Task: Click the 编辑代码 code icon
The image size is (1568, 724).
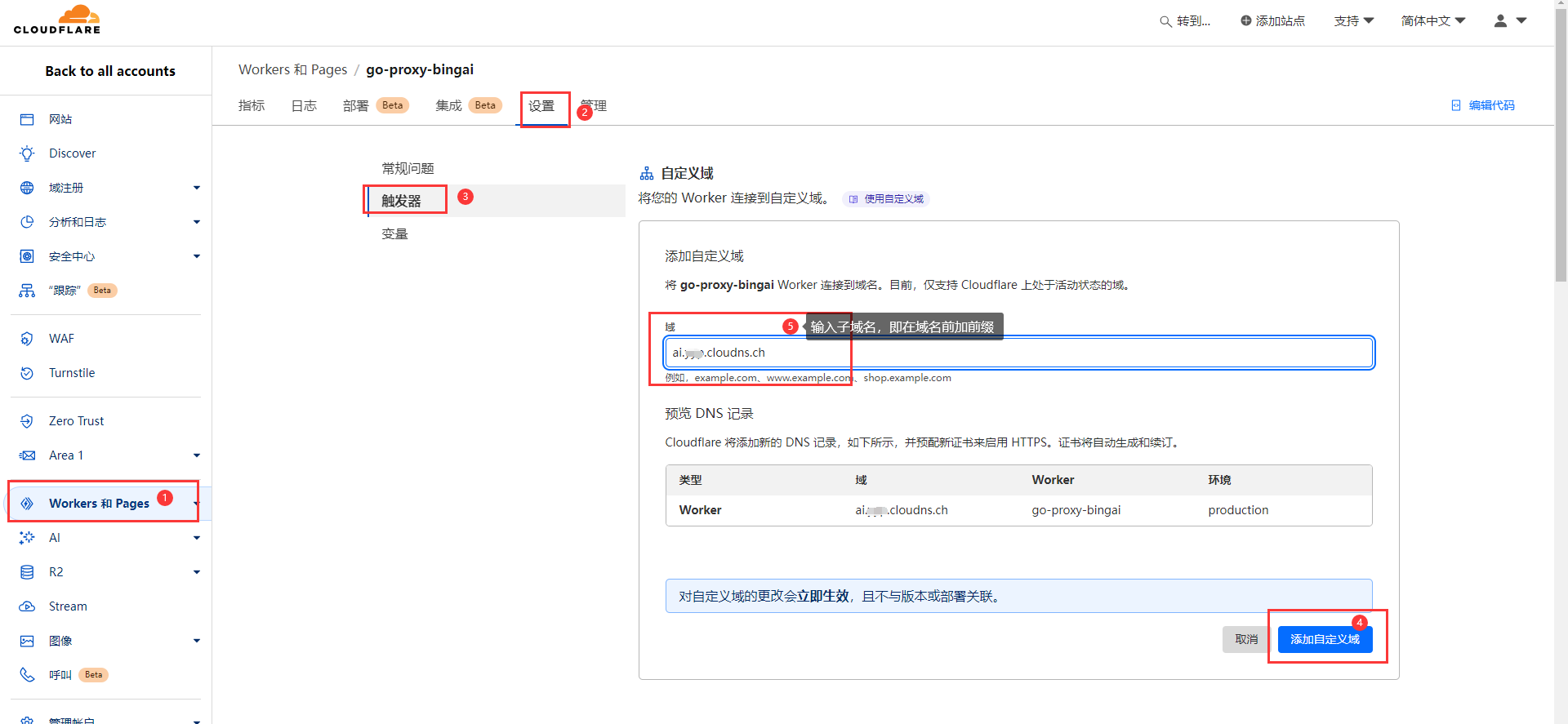Action: pyautogui.click(x=1456, y=105)
